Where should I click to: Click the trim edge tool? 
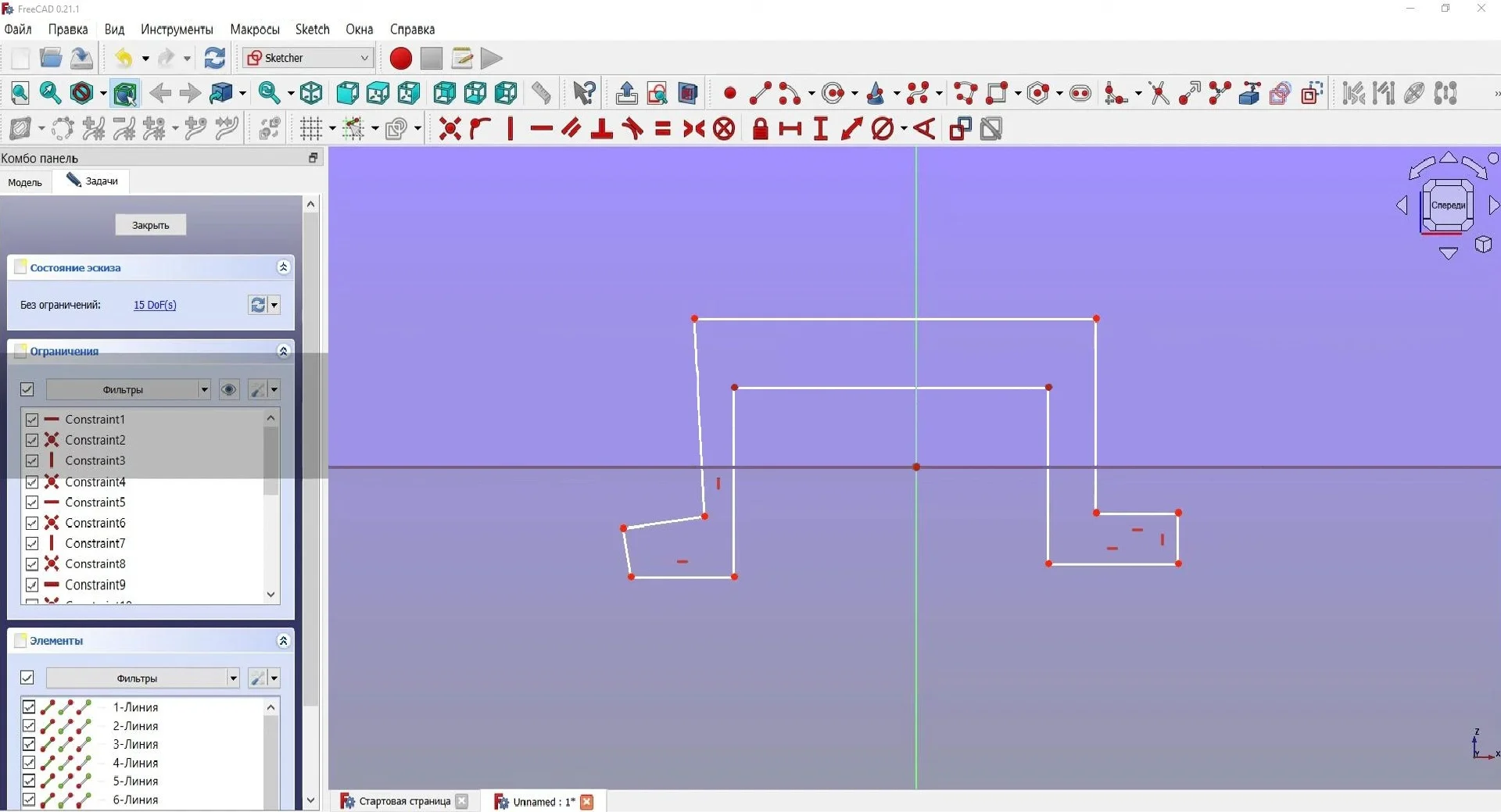click(x=1159, y=94)
